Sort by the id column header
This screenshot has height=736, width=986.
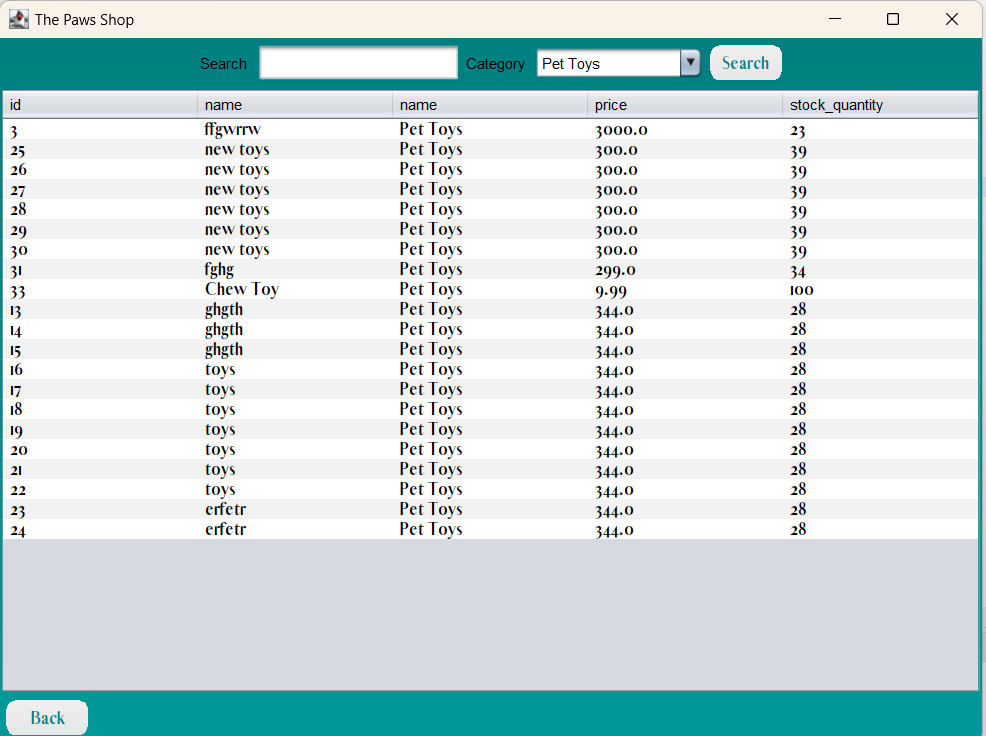99,104
